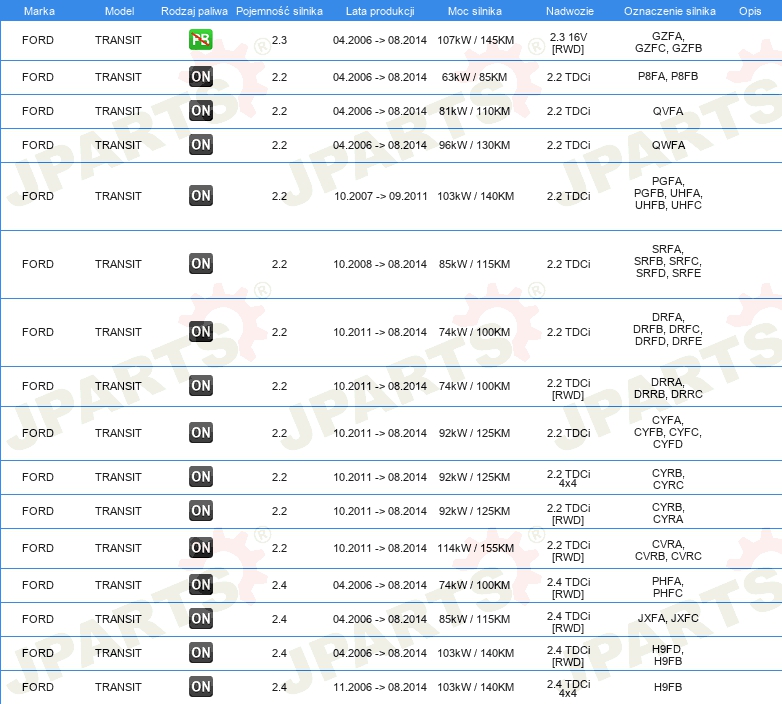Select the 2.3 engine capacity cell
This screenshot has height=704, width=782.
(x=279, y=40)
